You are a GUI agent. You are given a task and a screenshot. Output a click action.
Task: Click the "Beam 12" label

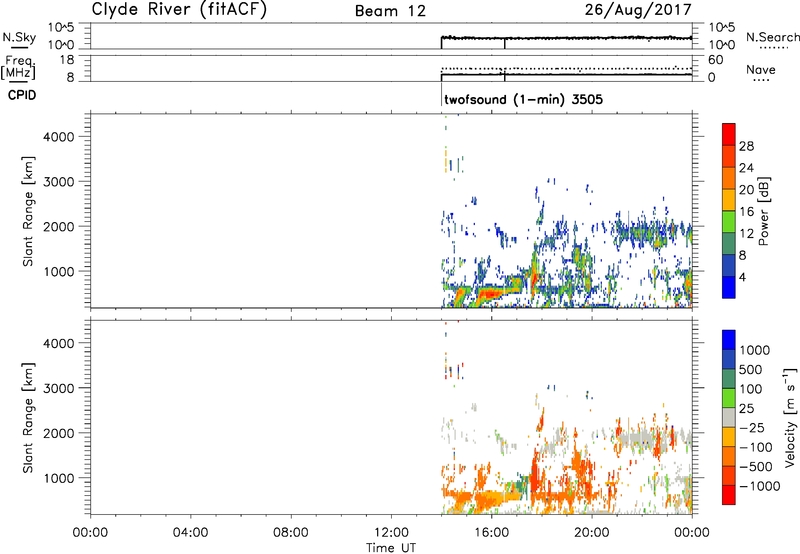click(390, 11)
